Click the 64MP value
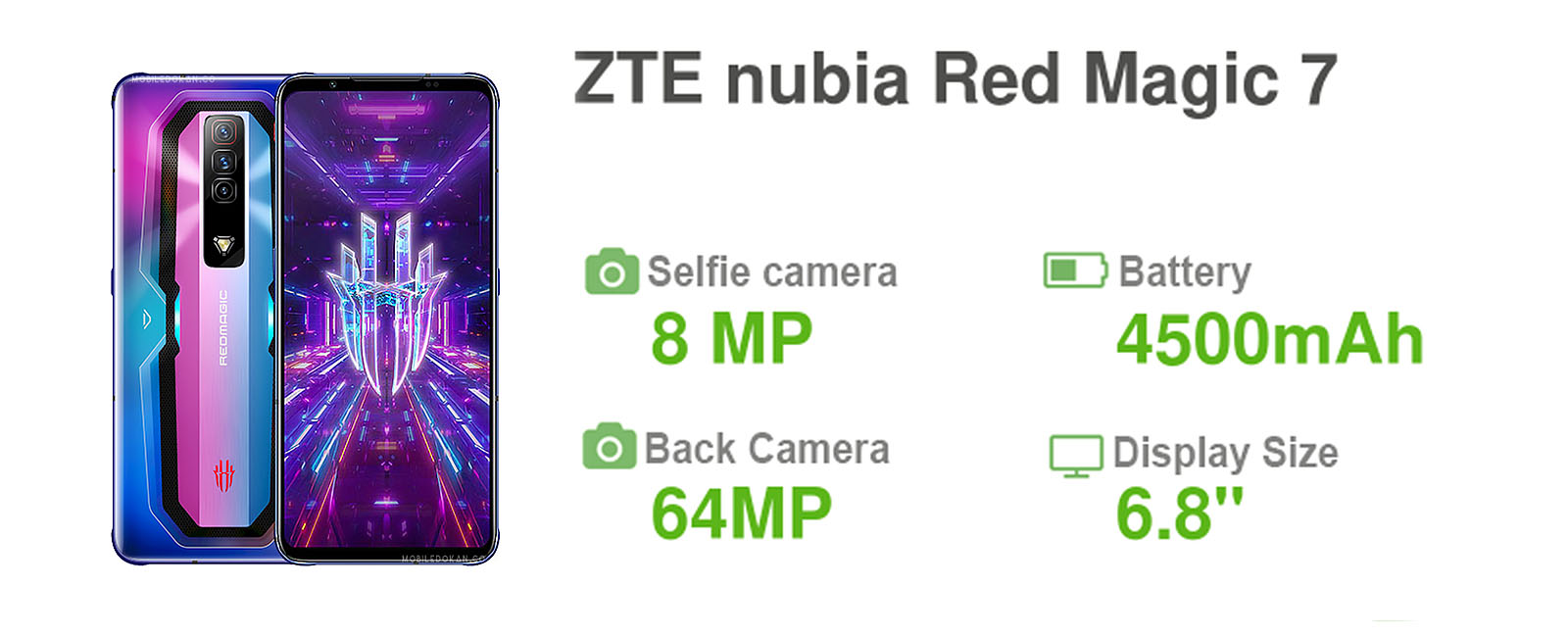Viewport: 1568px width, 637px height. coord(742,513)
